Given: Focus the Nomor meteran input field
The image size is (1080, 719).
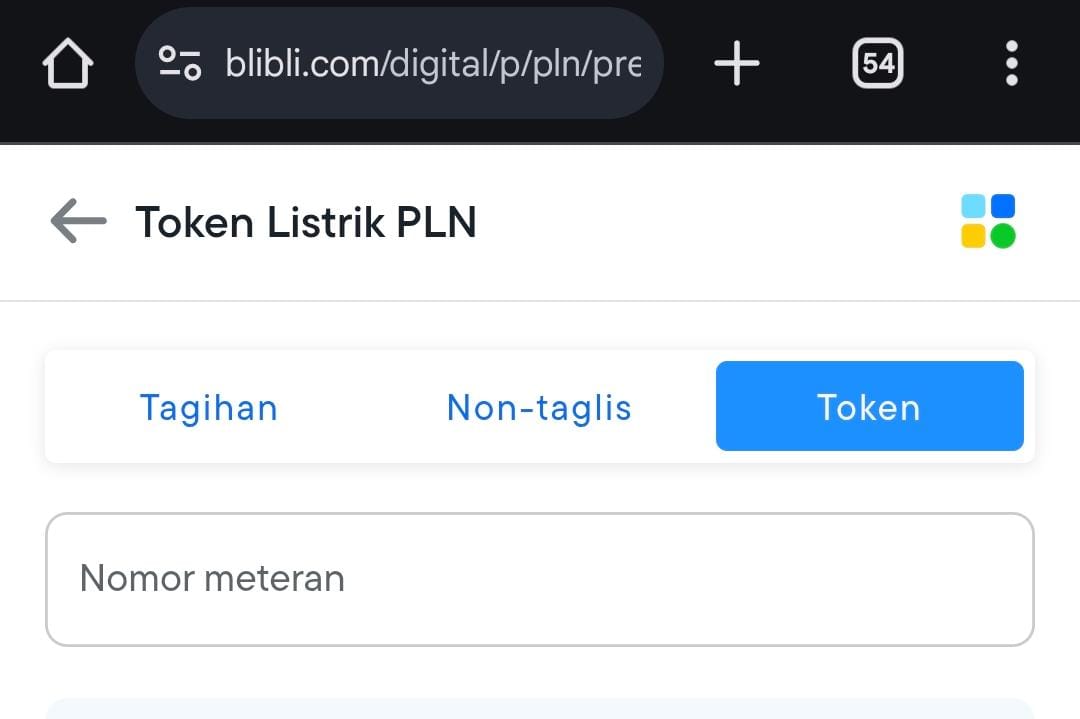Looking at the screenshot, I should tap(540, 579).
